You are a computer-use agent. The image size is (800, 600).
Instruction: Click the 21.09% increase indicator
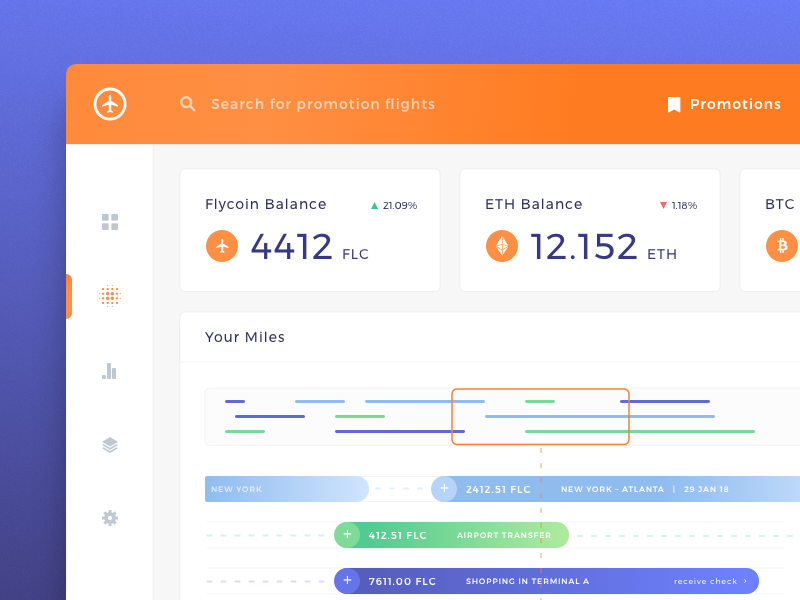pyautogui.click(x=393, y=205)
